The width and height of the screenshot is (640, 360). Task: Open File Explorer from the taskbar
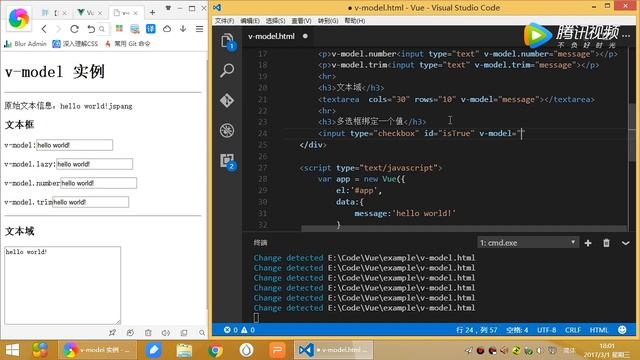(x=184, y=350)
